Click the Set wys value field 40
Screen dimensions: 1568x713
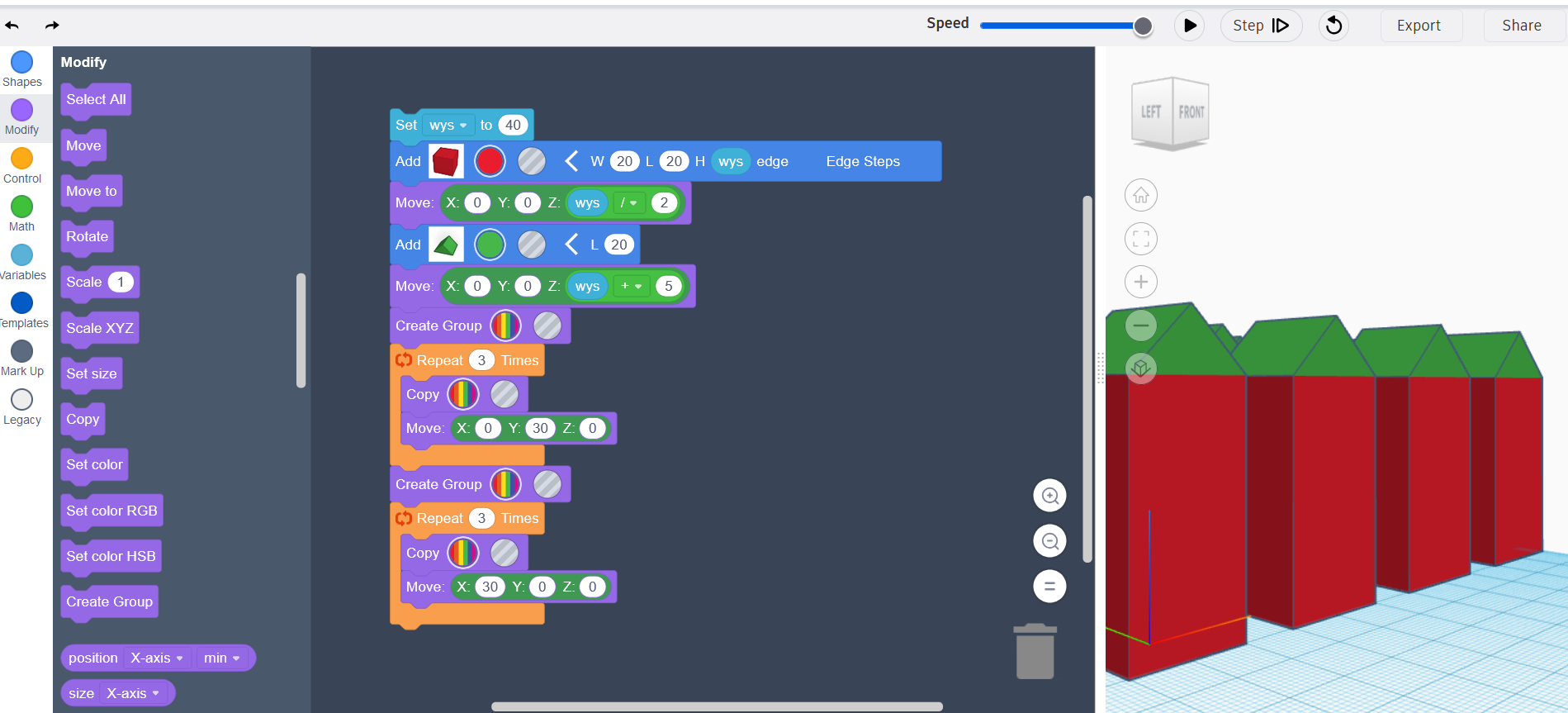pyautogui.click(x=513, y=126)
